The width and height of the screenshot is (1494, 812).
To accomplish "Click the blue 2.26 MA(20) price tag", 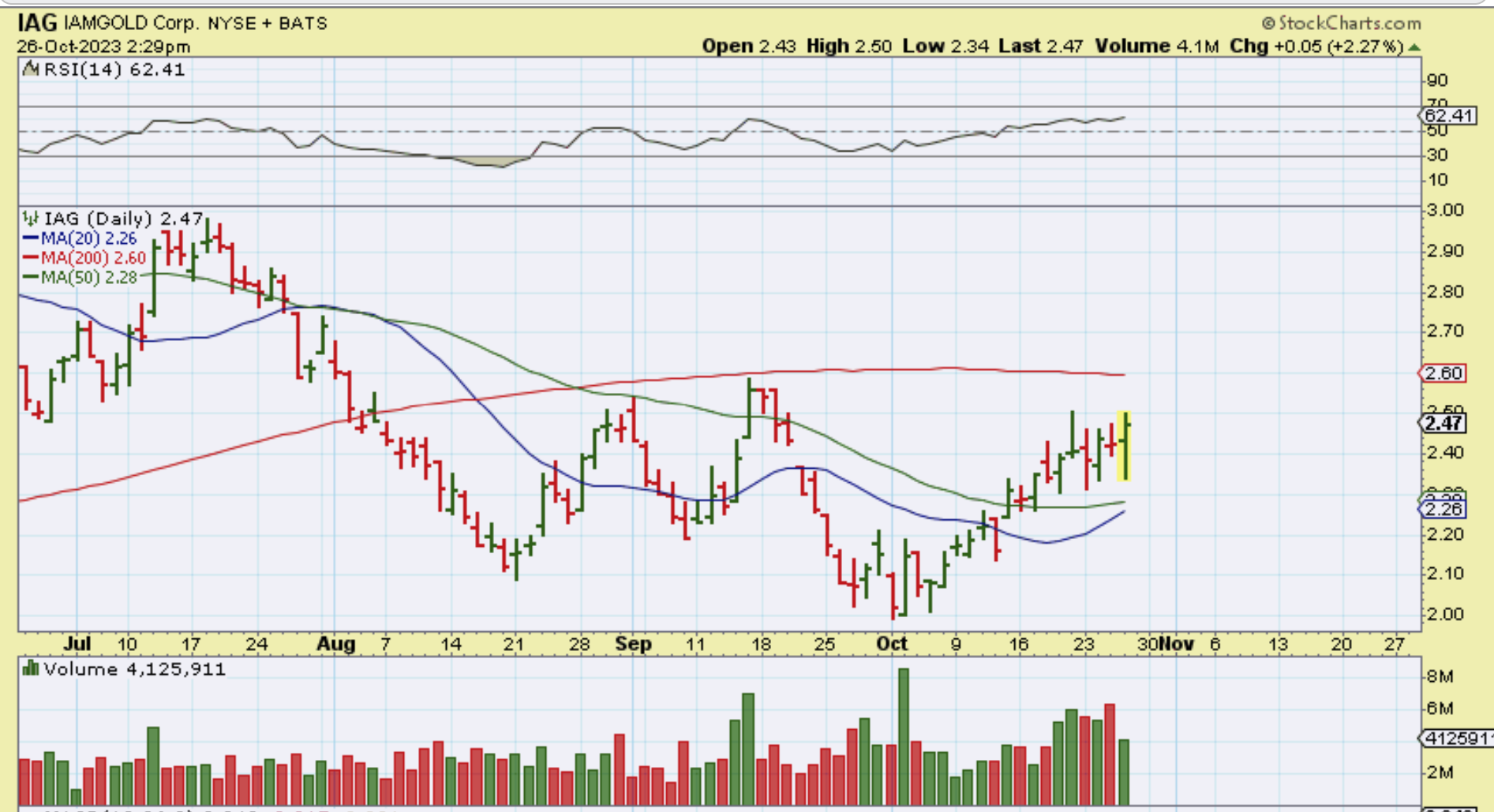I will click(1443, 509).
